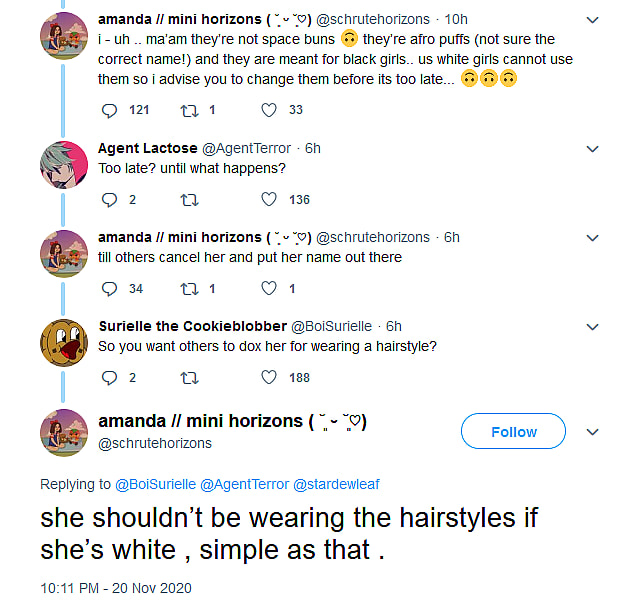Viewport: 640px width, 606px height.
Task: Retweet Agent Lactose's 'Too late?' tweet
Action: tap(185, 200)
